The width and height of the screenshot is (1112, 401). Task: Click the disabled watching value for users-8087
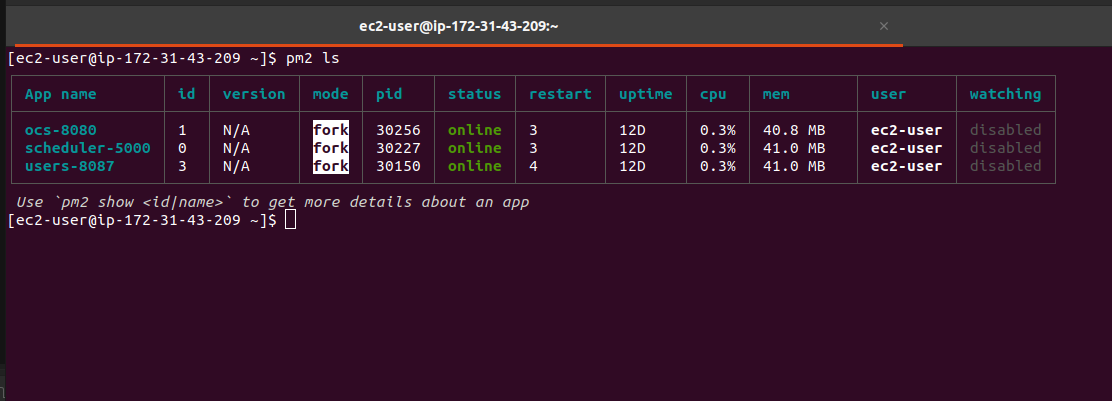pyautogui.click(x=1005, y=166)
